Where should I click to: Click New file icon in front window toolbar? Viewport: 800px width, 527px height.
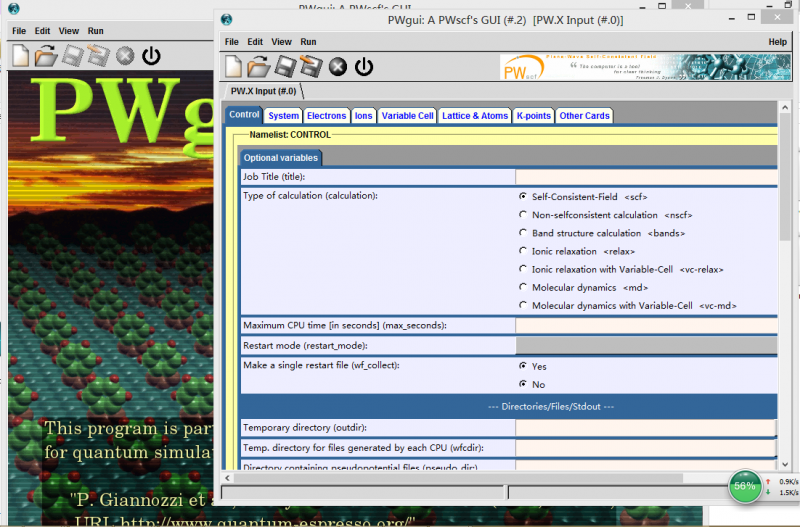(x=234, y=66)
